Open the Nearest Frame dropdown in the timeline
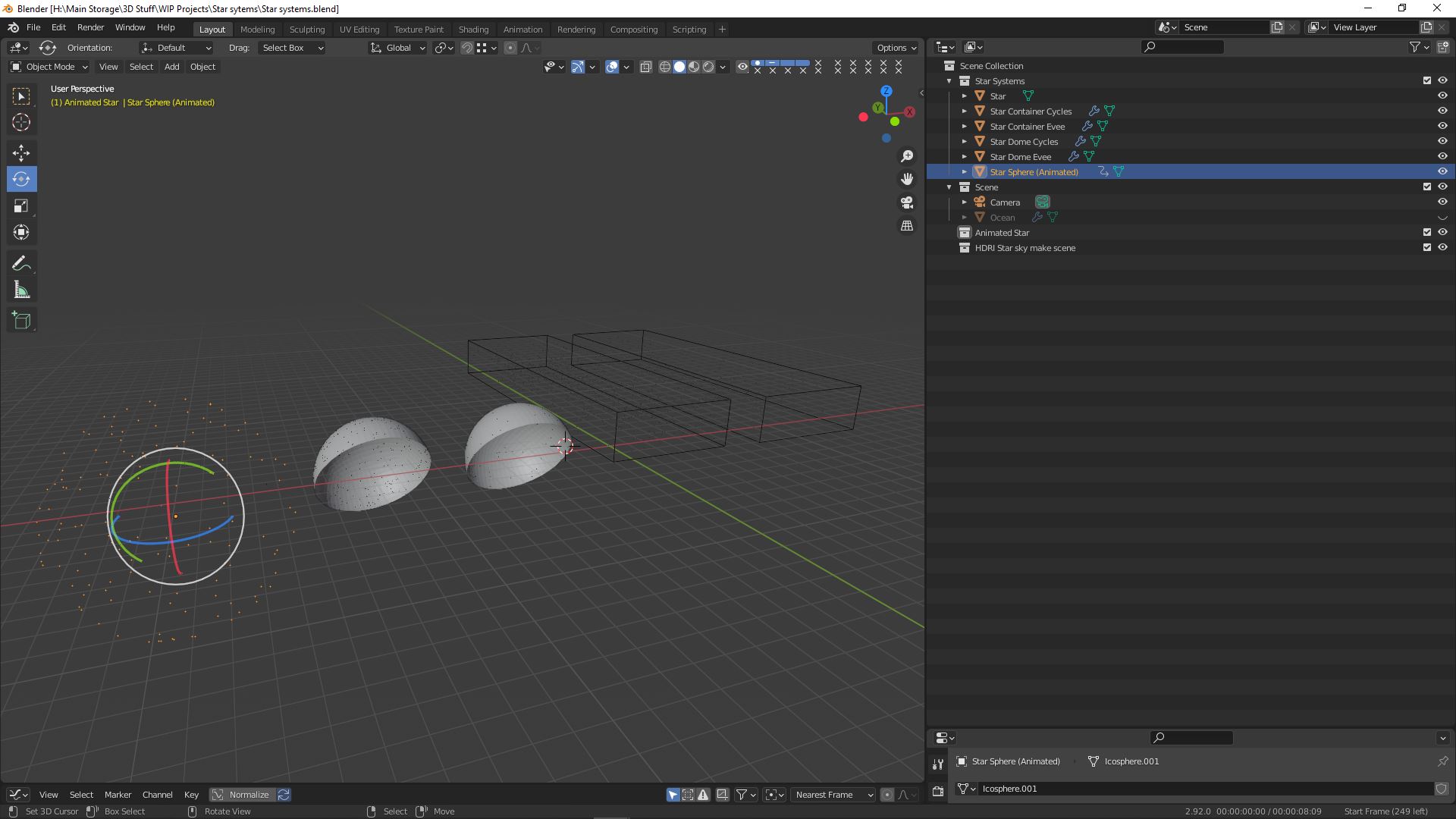This screenshot has height=819, width=1456. click(833, 795)
